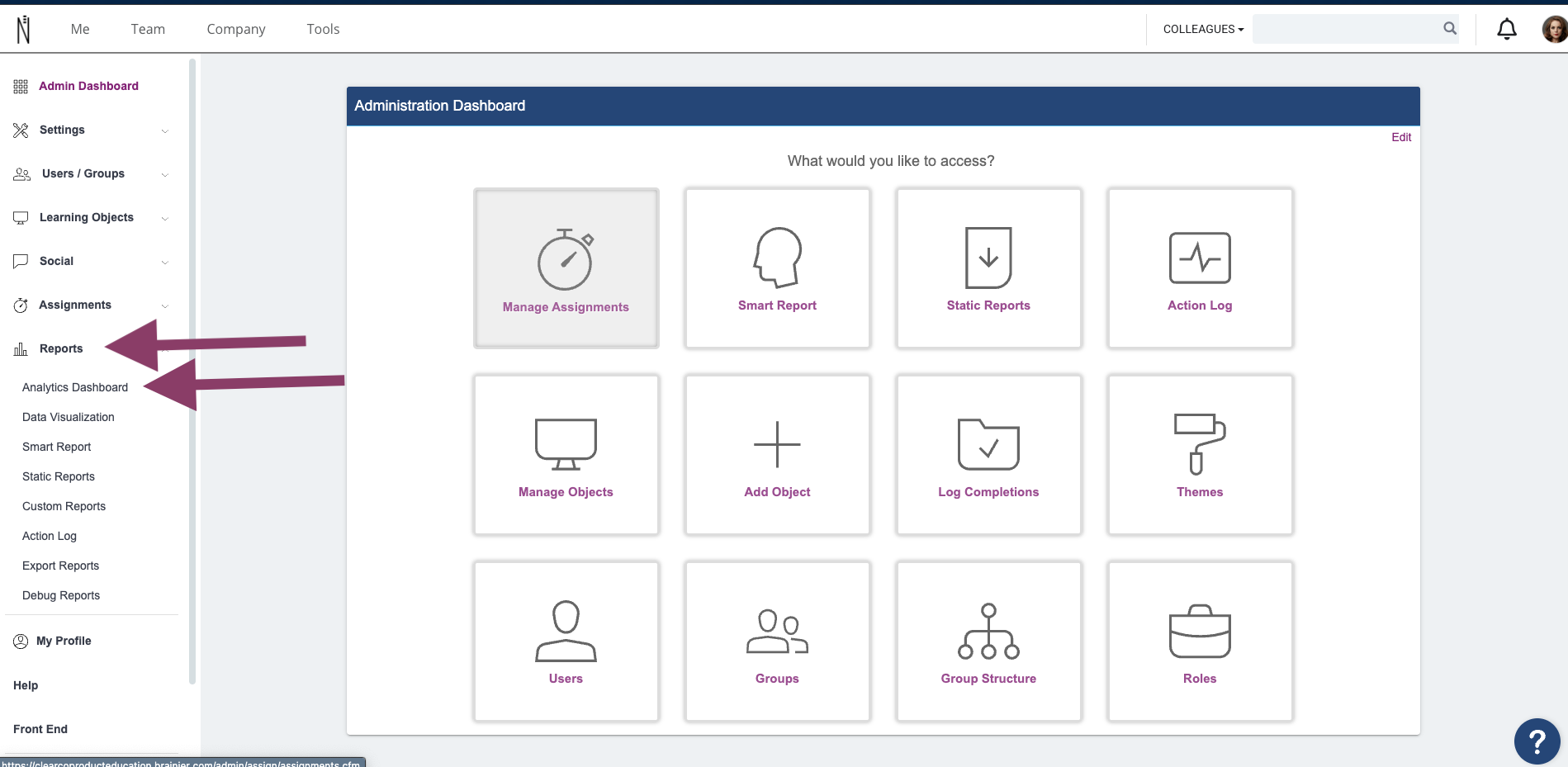
Task: Click the Add Object plus icon
Action: (x=777, y=444)
